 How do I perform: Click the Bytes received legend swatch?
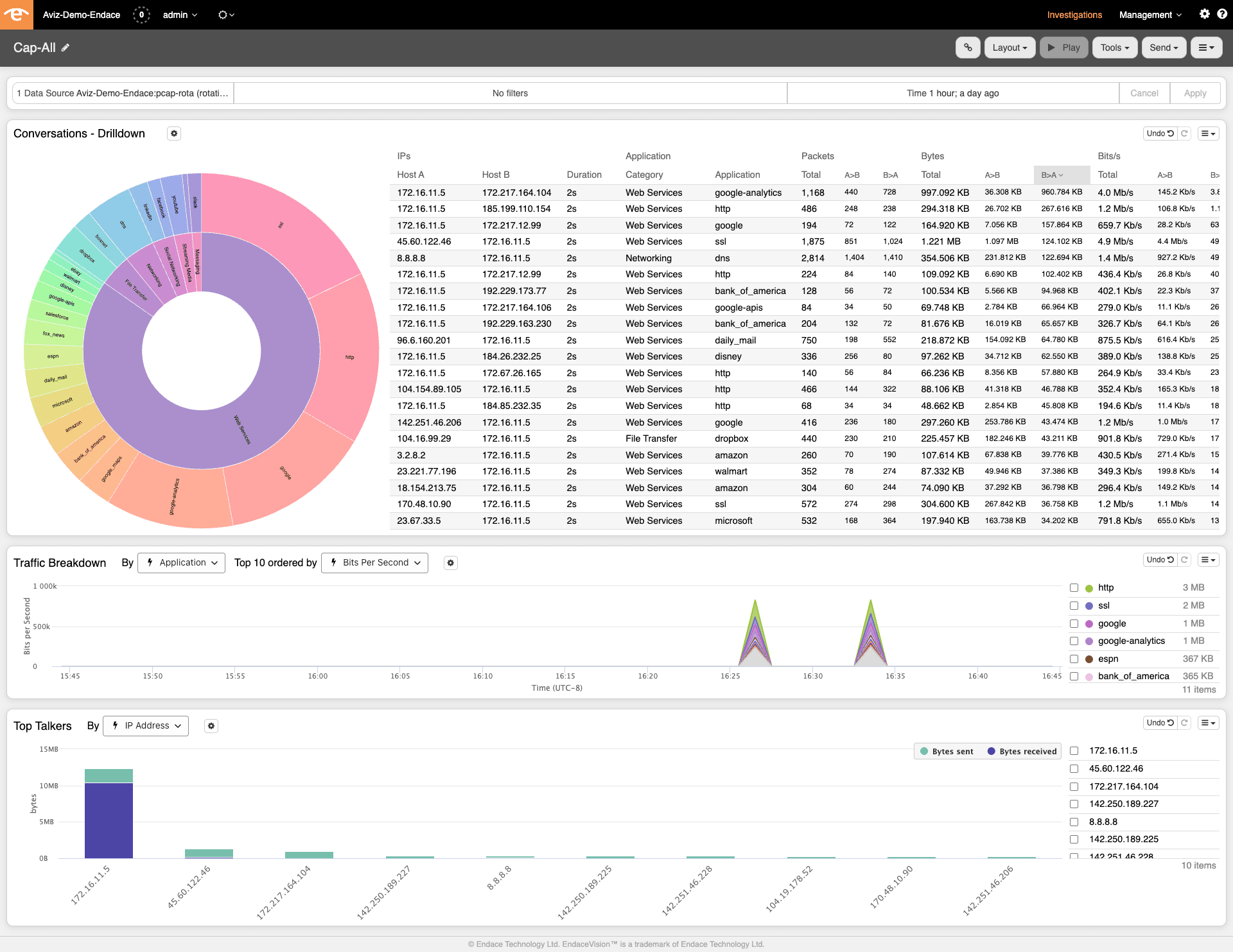pyautogui.click(x=991, y=752)
